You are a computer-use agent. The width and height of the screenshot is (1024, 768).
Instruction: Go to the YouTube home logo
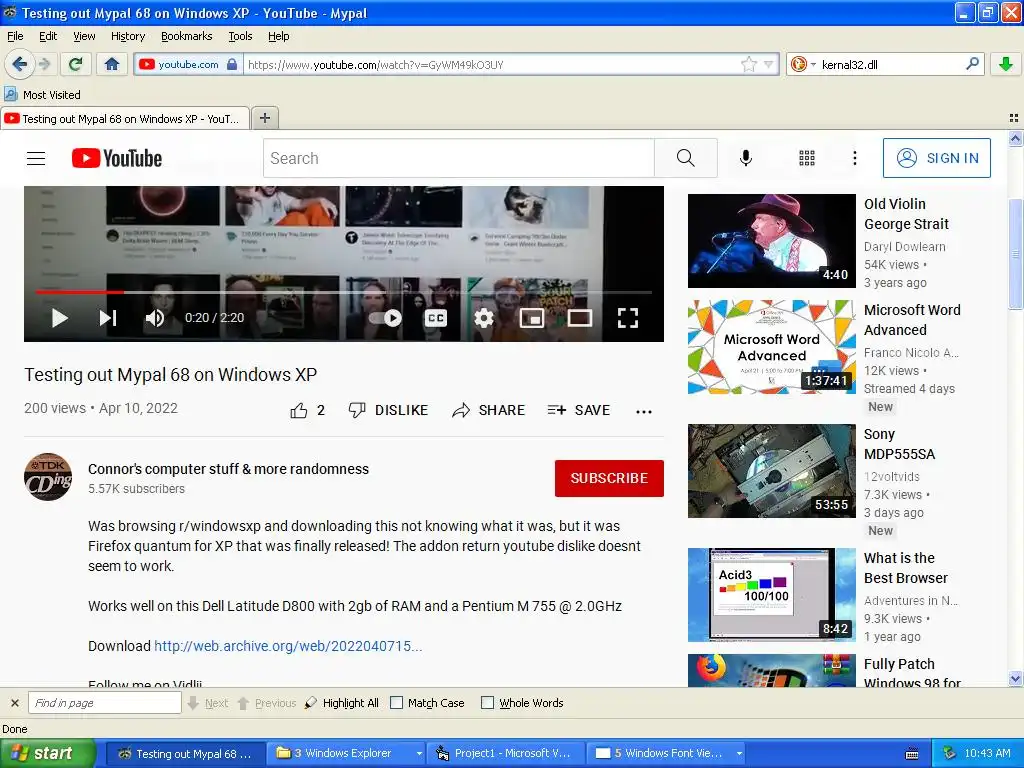(x=117, y=158)
